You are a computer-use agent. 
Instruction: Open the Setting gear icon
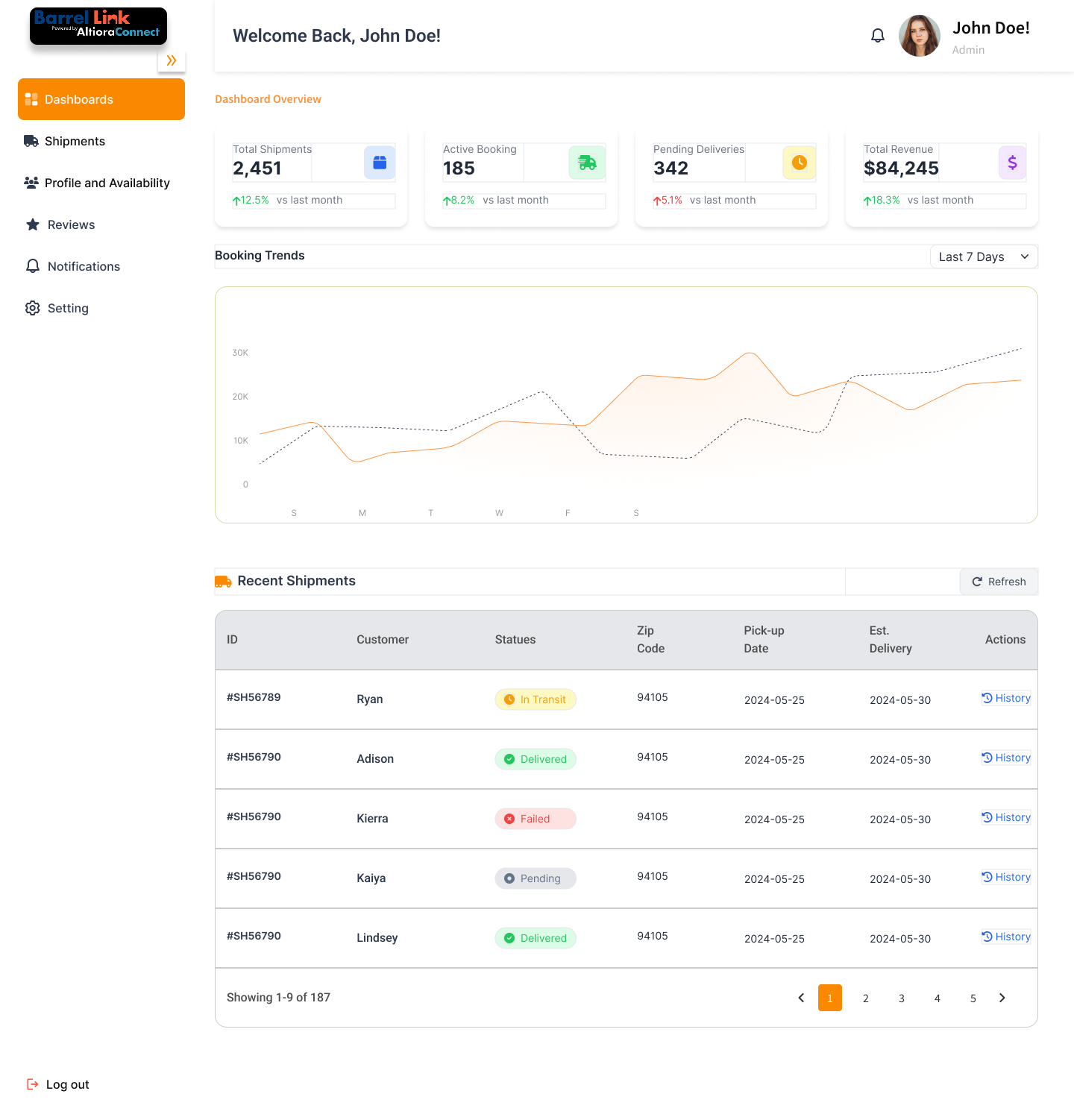click(x=32, y=308)
